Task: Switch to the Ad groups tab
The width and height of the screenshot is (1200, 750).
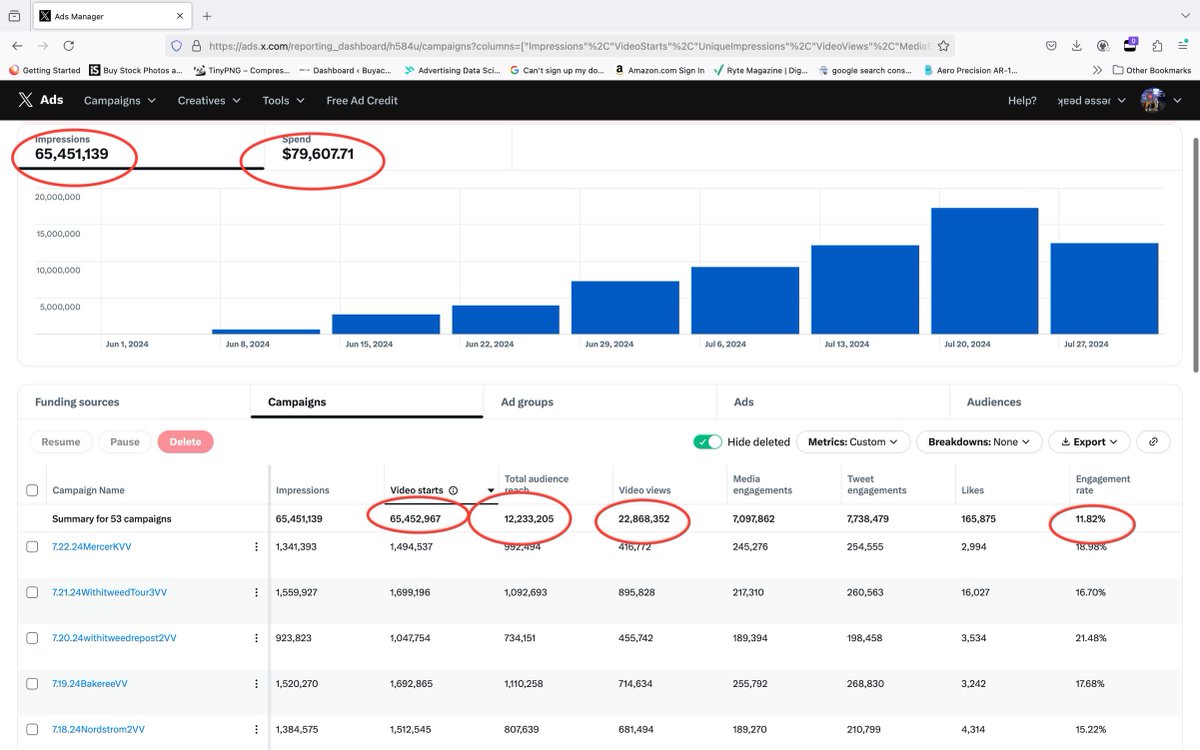Action: 600,402
